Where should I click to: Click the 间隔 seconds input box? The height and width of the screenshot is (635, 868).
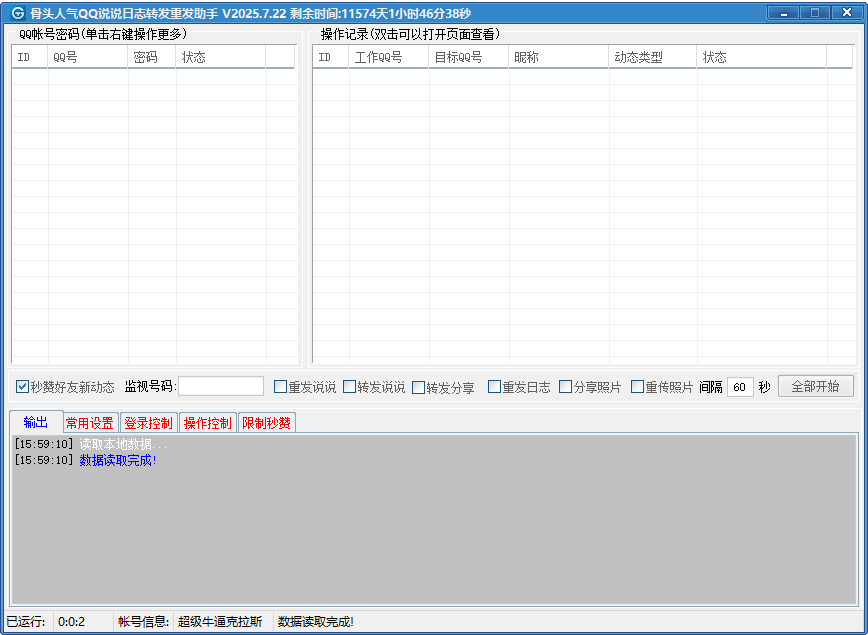pyautogui.click(x=740, y=387)
